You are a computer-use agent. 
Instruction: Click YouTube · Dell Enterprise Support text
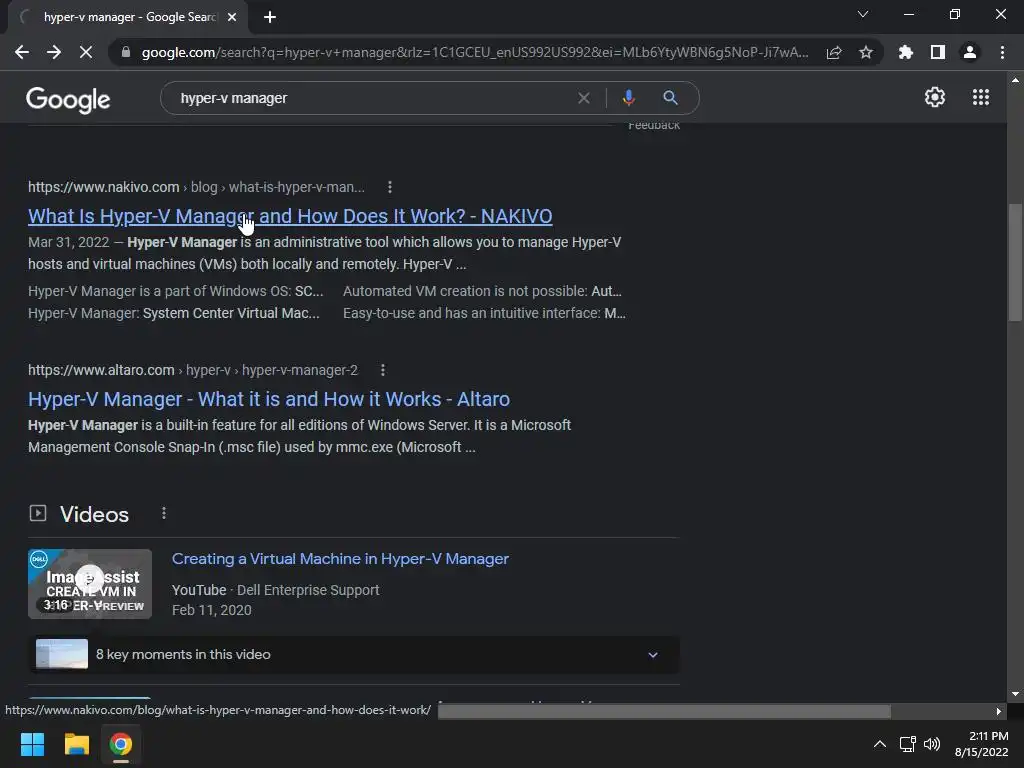coord(276,590)
